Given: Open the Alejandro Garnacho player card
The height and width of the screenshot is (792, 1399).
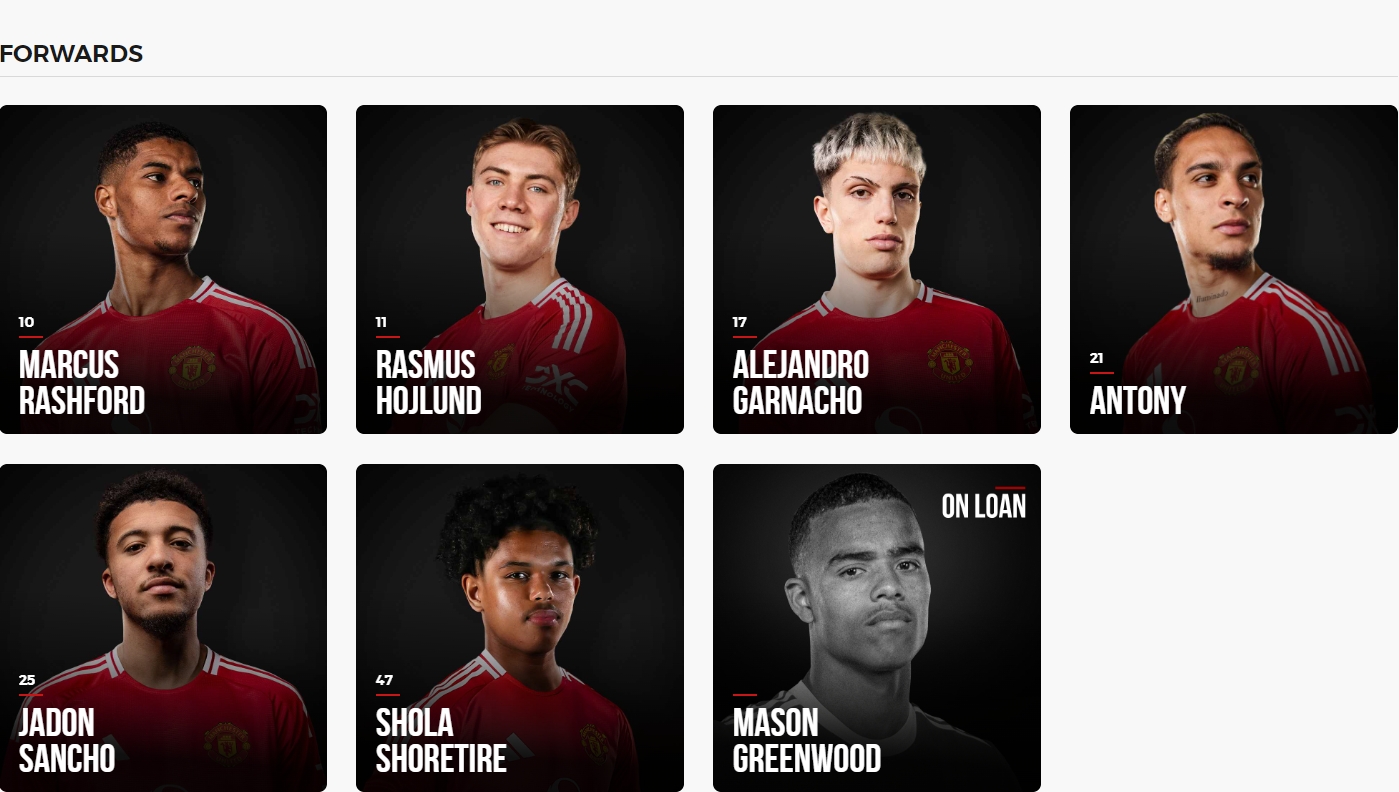Looking at the screenshot, I should click(877, 269).
